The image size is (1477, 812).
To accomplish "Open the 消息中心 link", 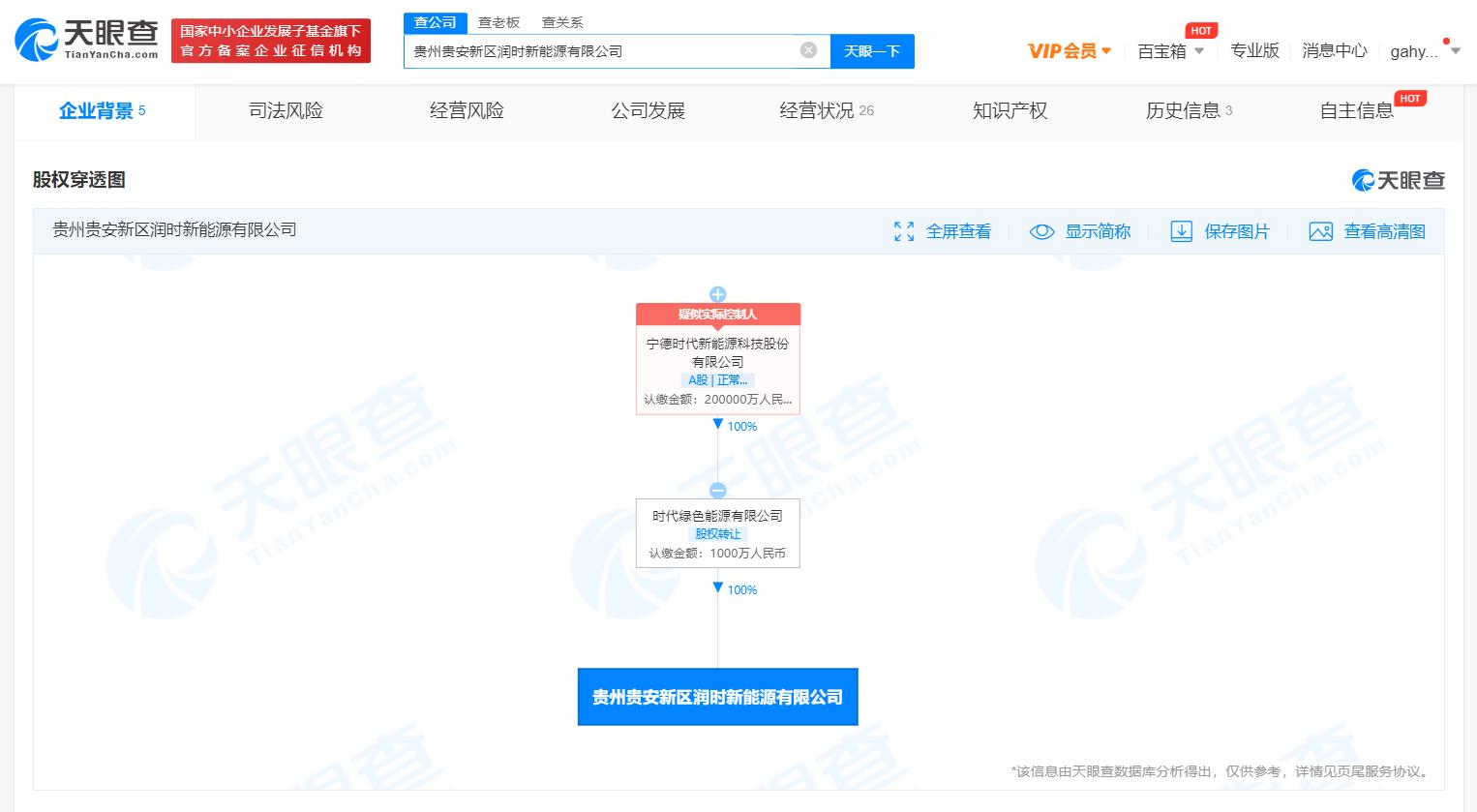I will [x=1334, y=50].
